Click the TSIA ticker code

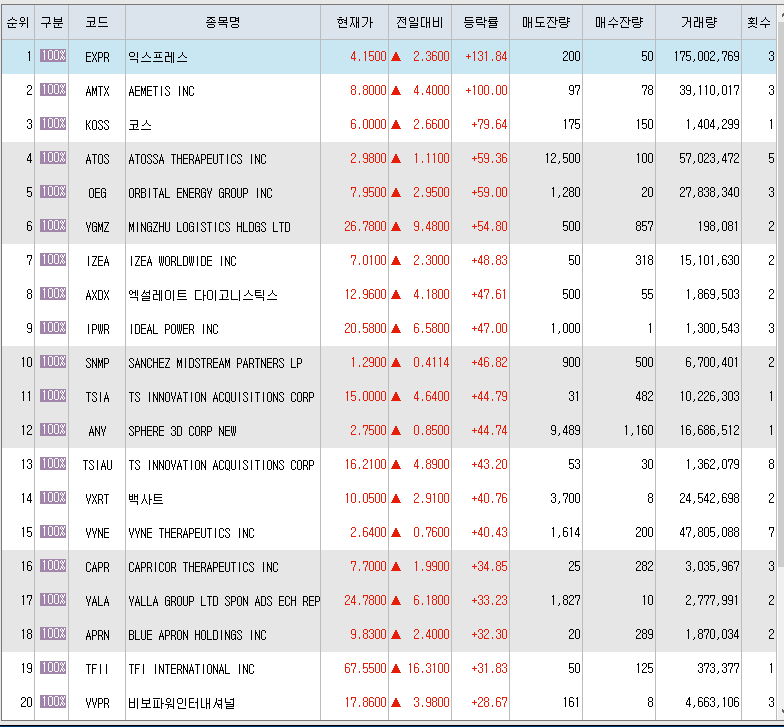(97, 397)
